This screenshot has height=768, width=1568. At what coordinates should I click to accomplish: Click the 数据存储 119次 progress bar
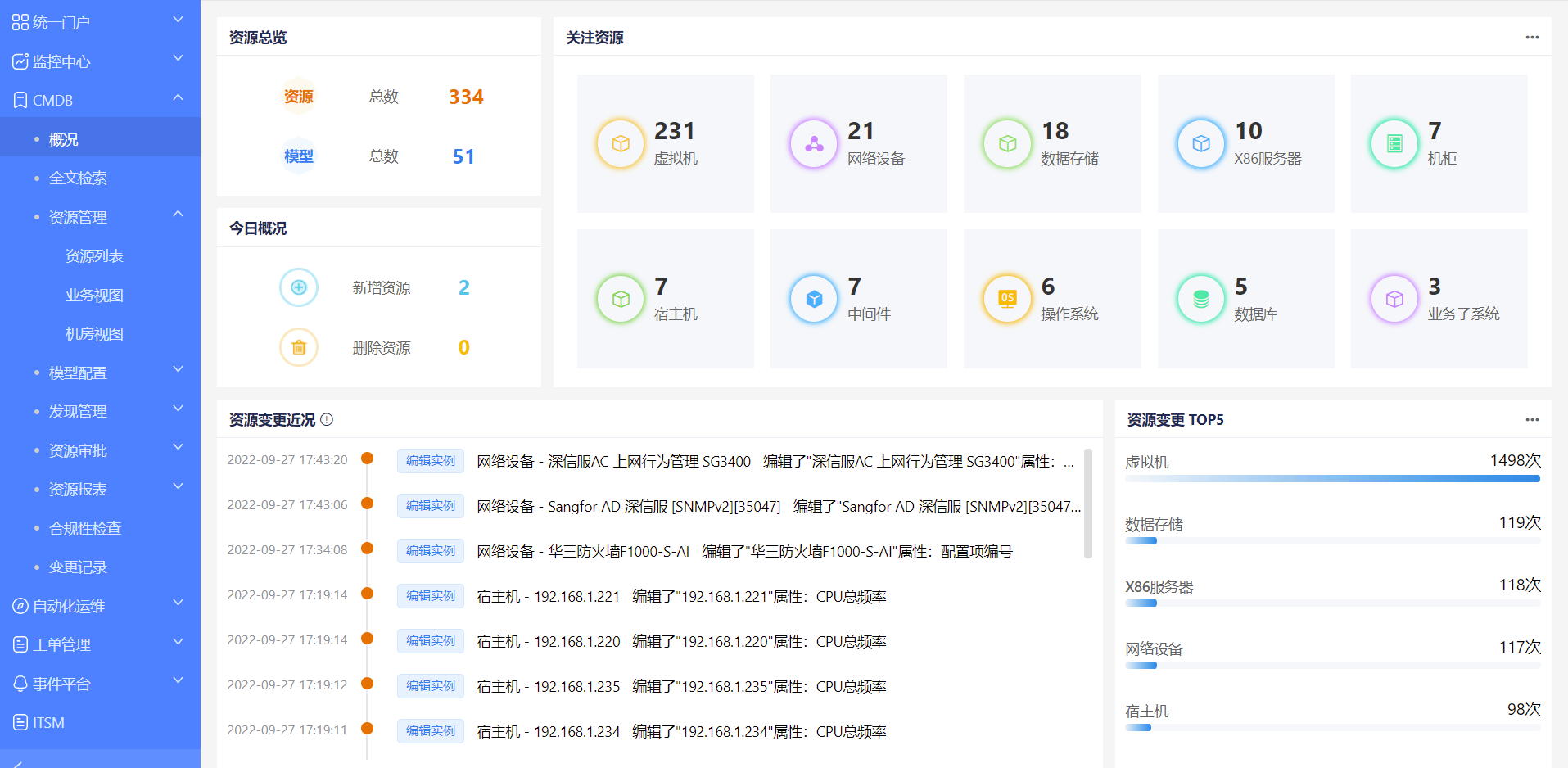[x=1332, y=541]
